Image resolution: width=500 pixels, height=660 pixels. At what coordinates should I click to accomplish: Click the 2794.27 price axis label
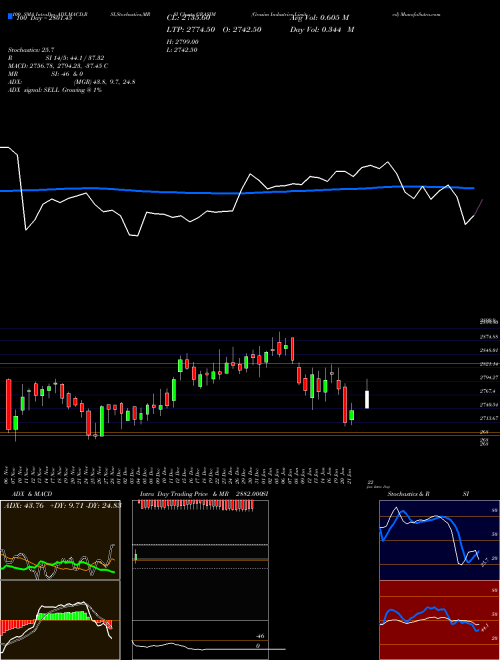(x=489, y=378)
